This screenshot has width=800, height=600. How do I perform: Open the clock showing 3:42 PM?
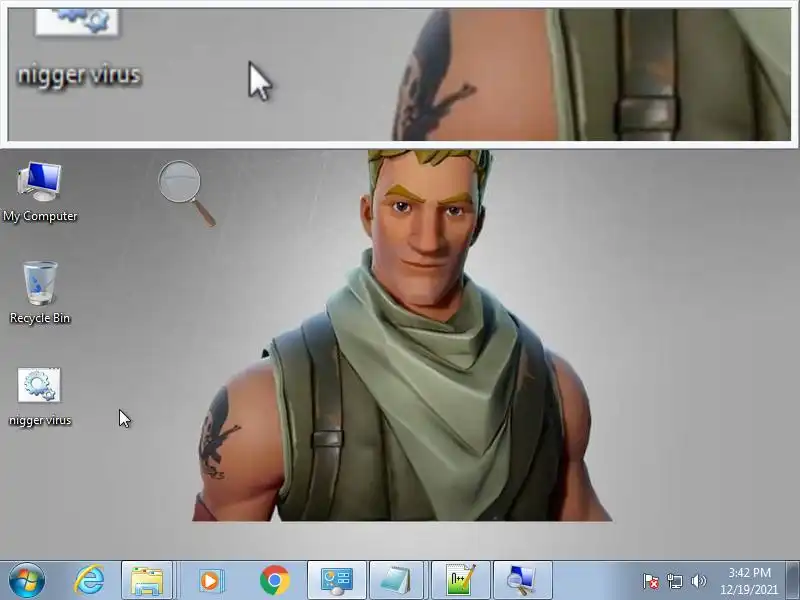click(x=749, y=572)
